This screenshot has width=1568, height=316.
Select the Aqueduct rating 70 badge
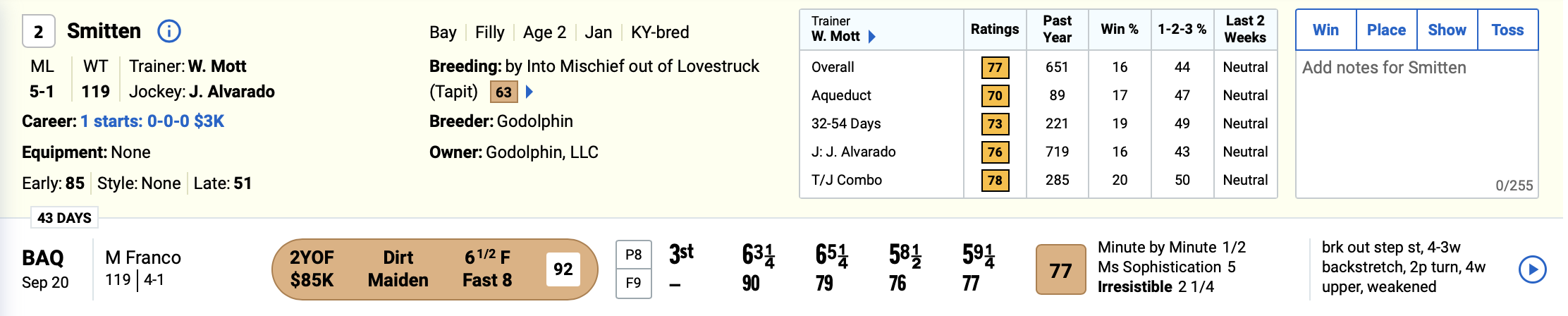[995, 96]
